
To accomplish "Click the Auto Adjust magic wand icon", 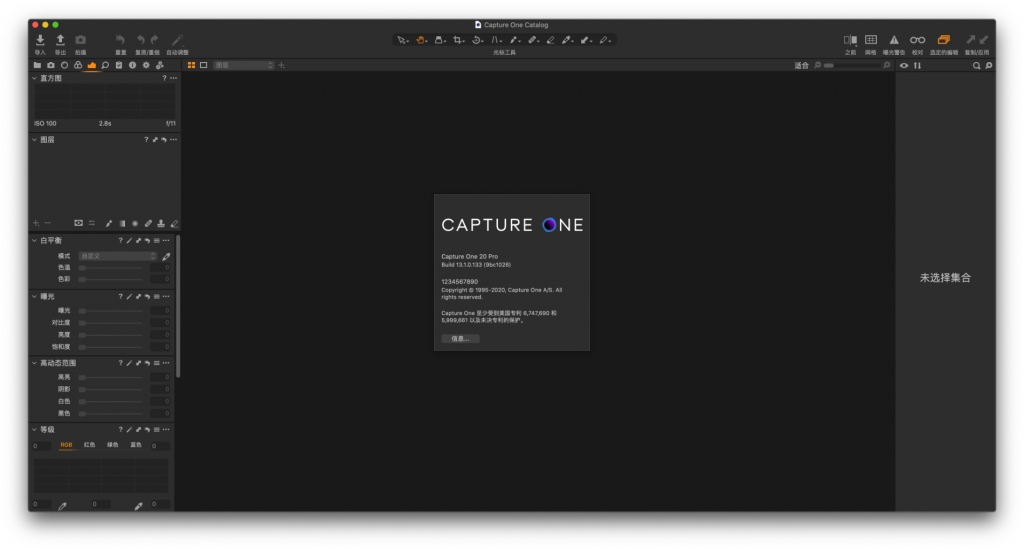I will point(177,40).
